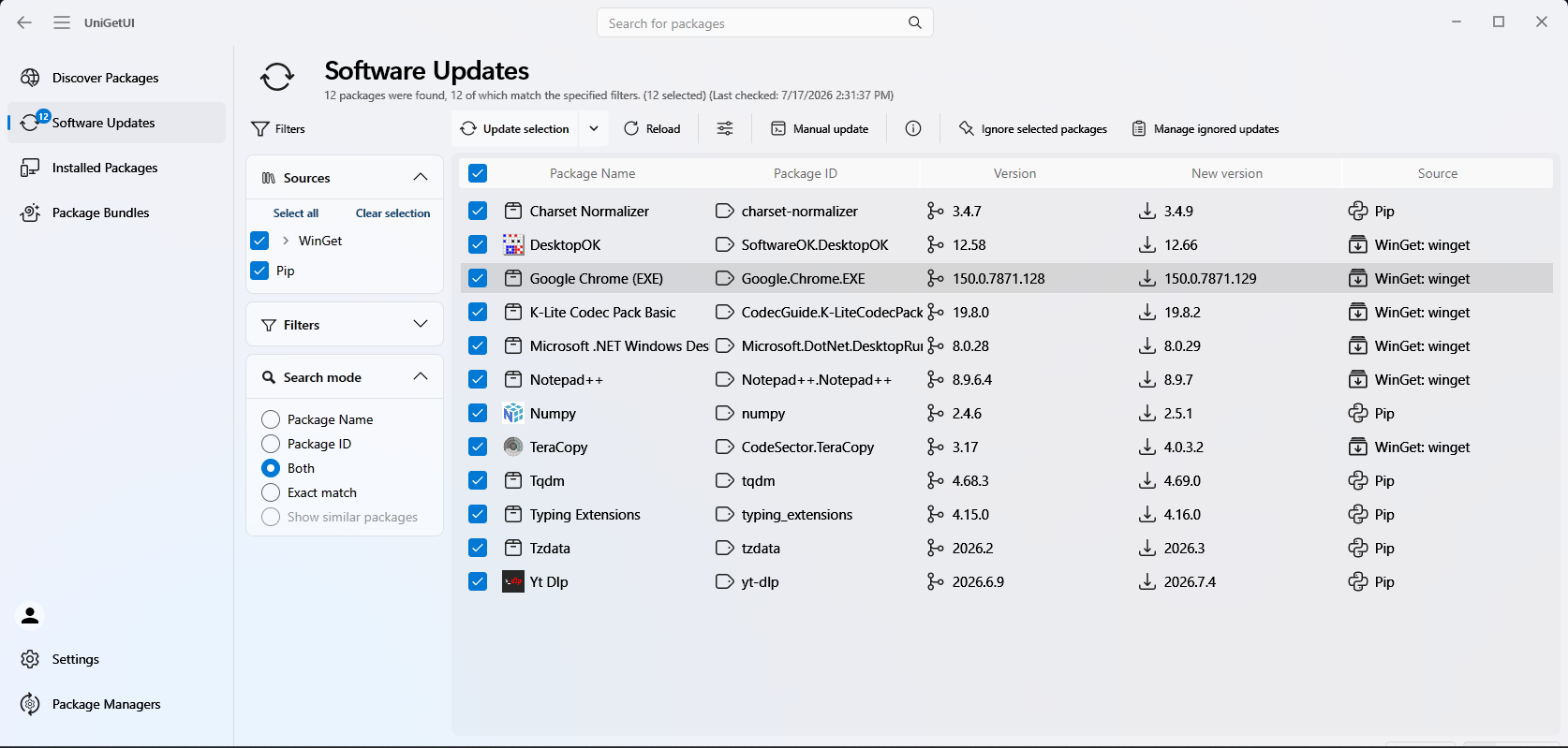Click the search magnifier icon
Viewport: 1568px width, 748px height.
click(915, 22)
